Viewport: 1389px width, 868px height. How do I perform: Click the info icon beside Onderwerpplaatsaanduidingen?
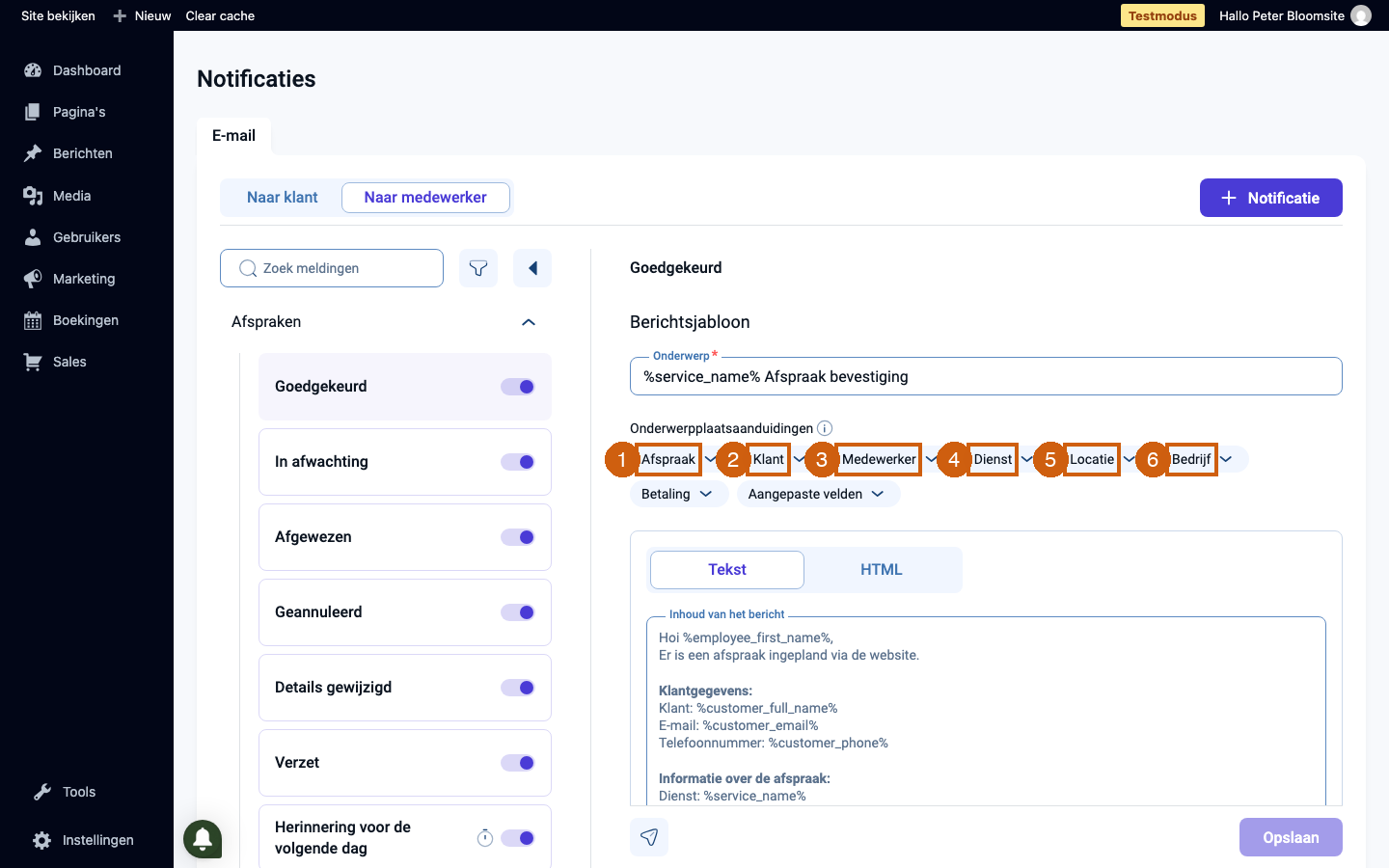point(825,428)
